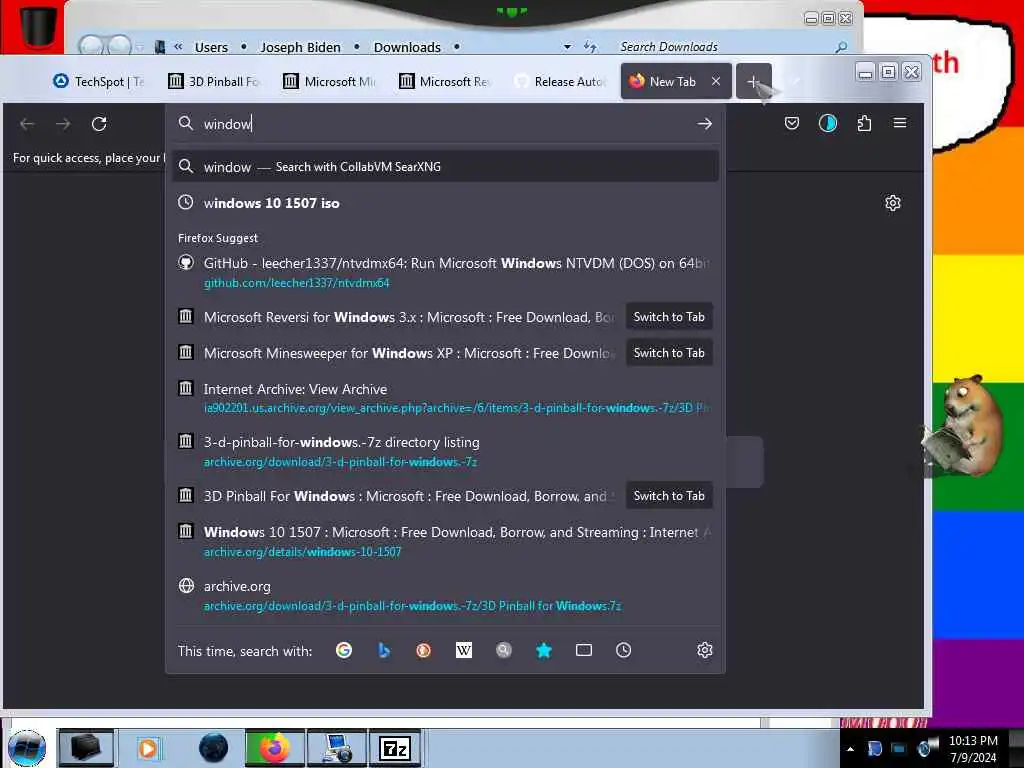This screenshot has width=1024, height=768.
Task: Open '3-d-pinball-for-windows.-7z directory listing' suggestion
Action: point(445,451)
